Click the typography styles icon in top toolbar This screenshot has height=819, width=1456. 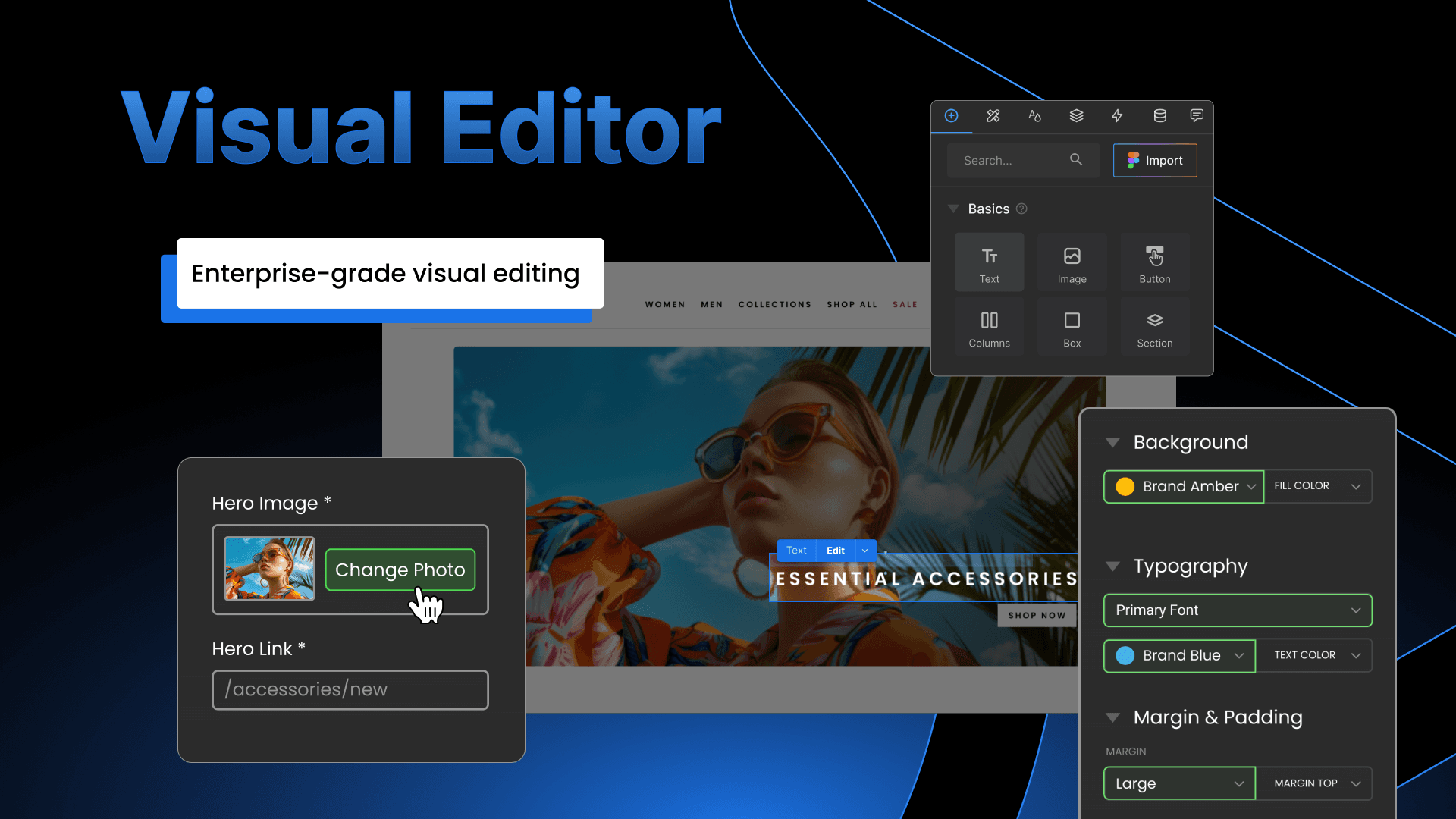pyautogui.click(x=1034, y=115)
